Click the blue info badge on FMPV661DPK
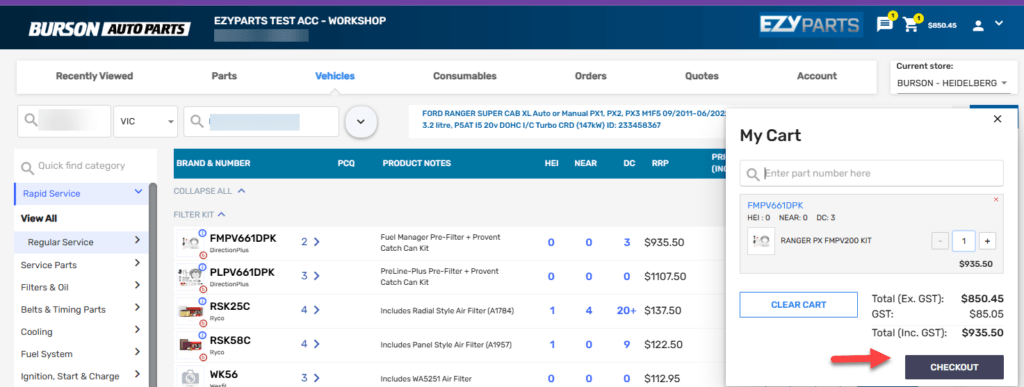The width and height of the screenshot is (1024, 387). click(202, 233)
